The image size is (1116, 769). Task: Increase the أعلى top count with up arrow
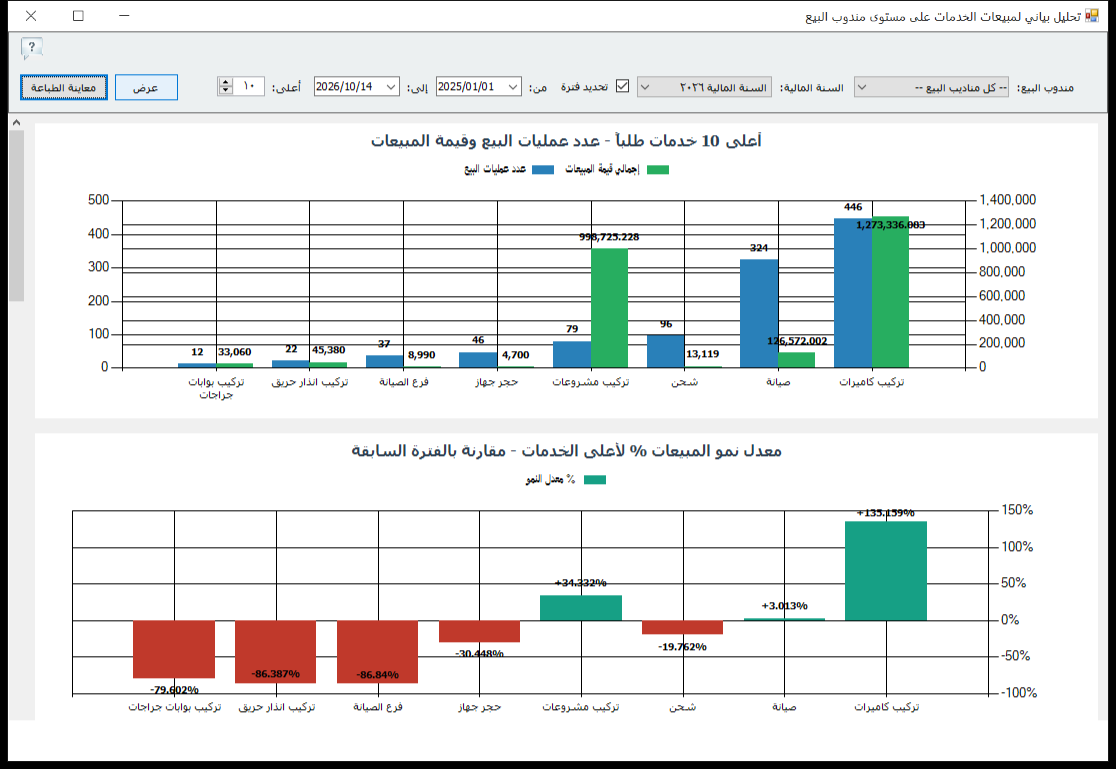click(226, 82)
